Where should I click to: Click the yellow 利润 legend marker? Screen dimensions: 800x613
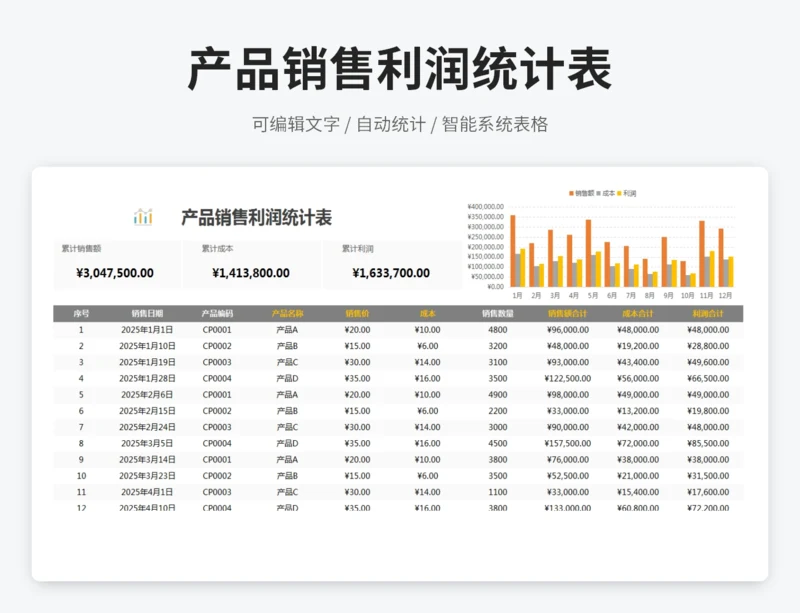point(619,193)
